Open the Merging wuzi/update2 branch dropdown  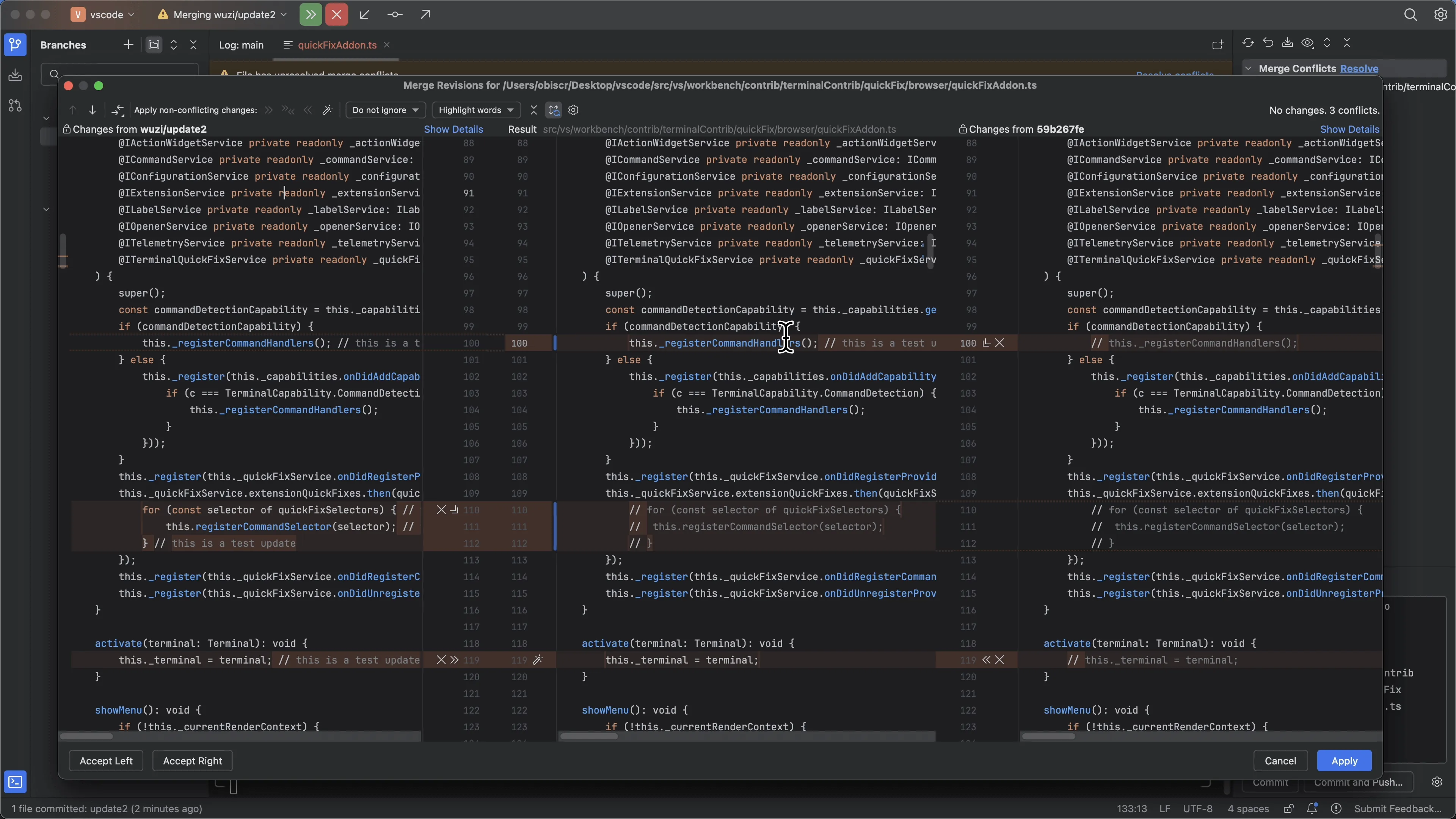pyautogui.click(x=223, y=15)
